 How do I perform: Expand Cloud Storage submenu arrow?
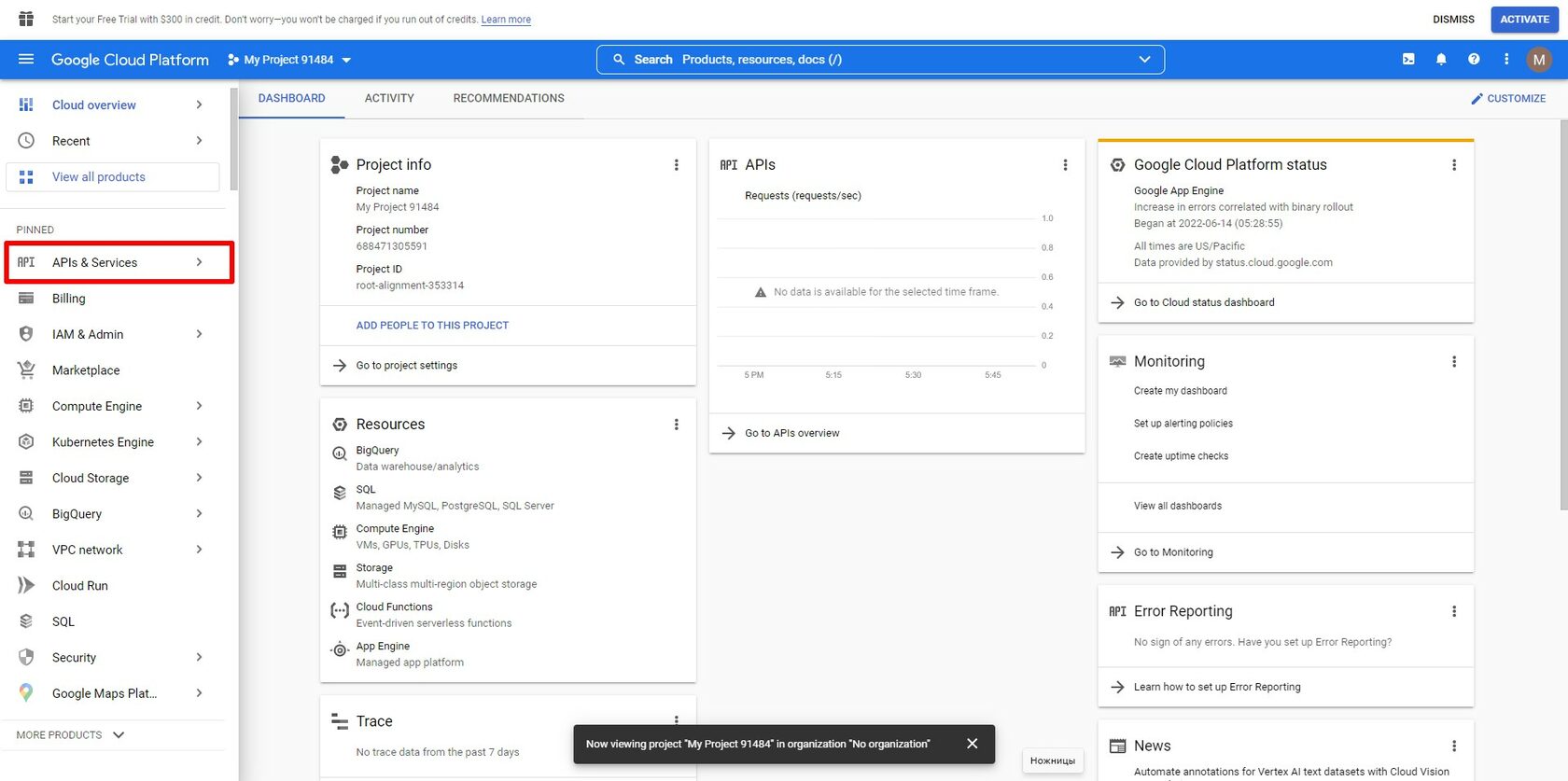tap(199, 478)
